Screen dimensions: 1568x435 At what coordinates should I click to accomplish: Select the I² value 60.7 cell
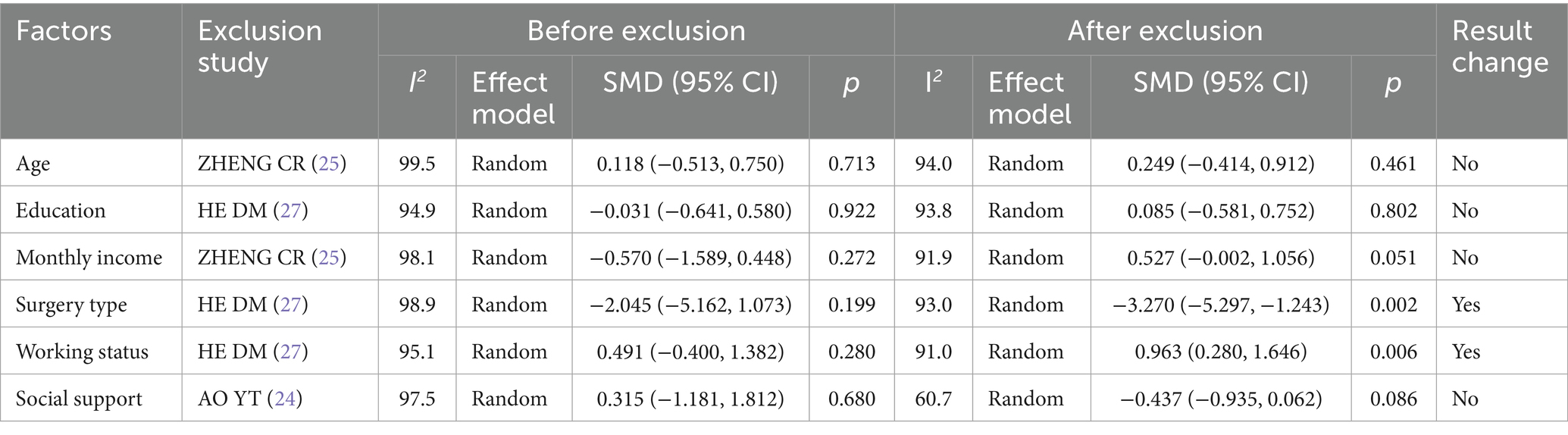pyautogui.click(x=933, y=399)
